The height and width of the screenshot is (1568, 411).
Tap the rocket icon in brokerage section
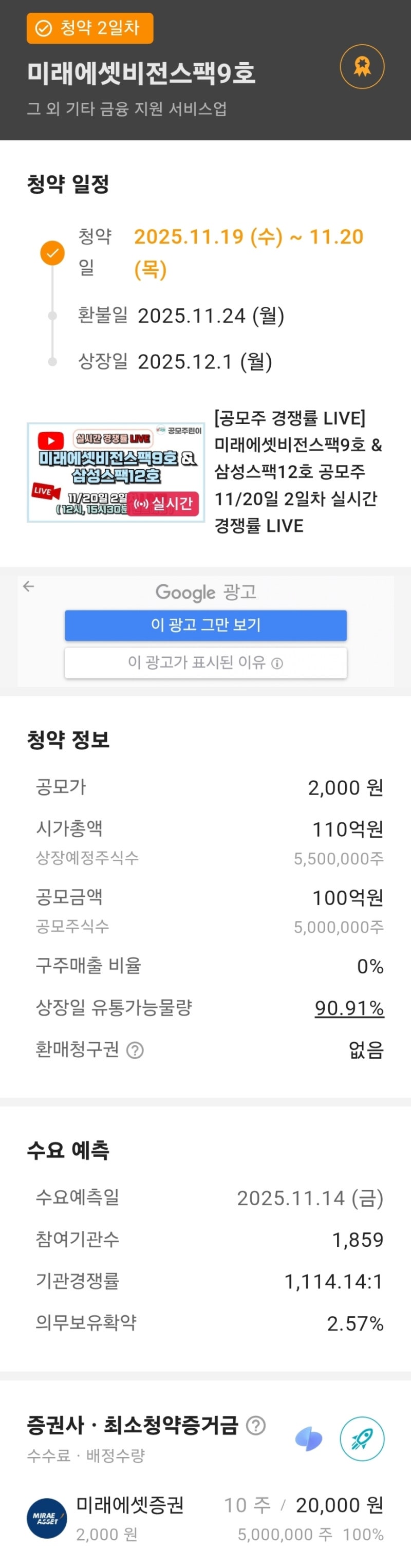point(362,1438)
